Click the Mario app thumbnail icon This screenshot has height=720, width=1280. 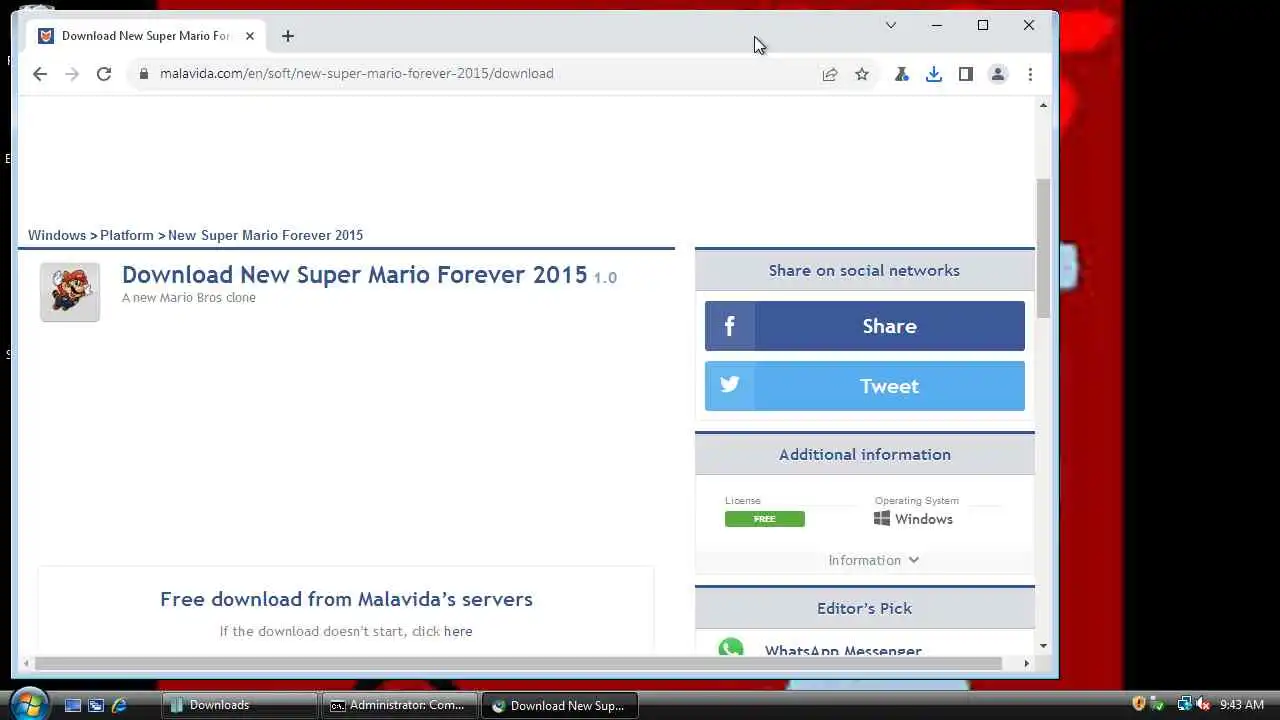[70, 292]
